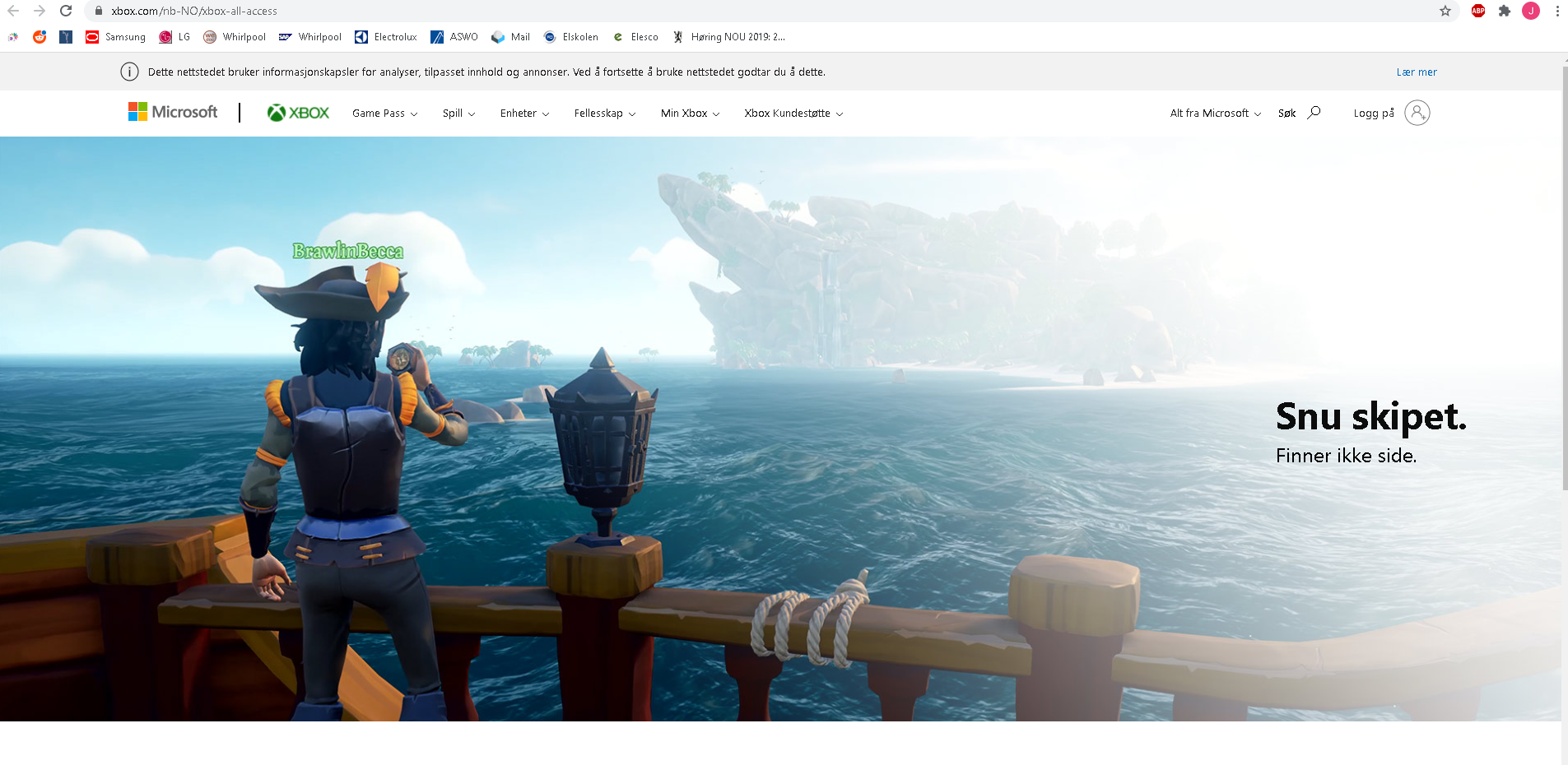Click the Logg på sign-in avatar
Screen dimensions: 1568x765
click(1417, 113)
